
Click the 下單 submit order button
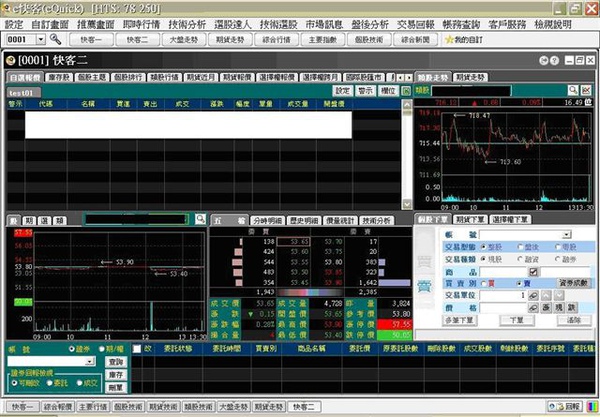point(517,320)
